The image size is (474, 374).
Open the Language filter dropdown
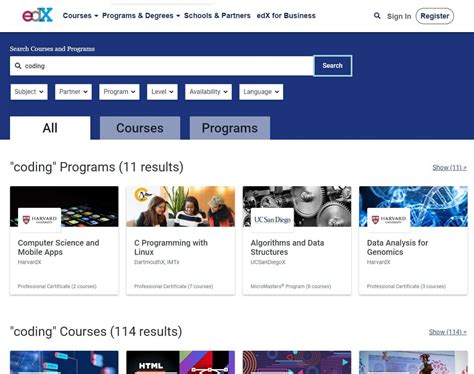pyautogui.click(x=261, y=92)
